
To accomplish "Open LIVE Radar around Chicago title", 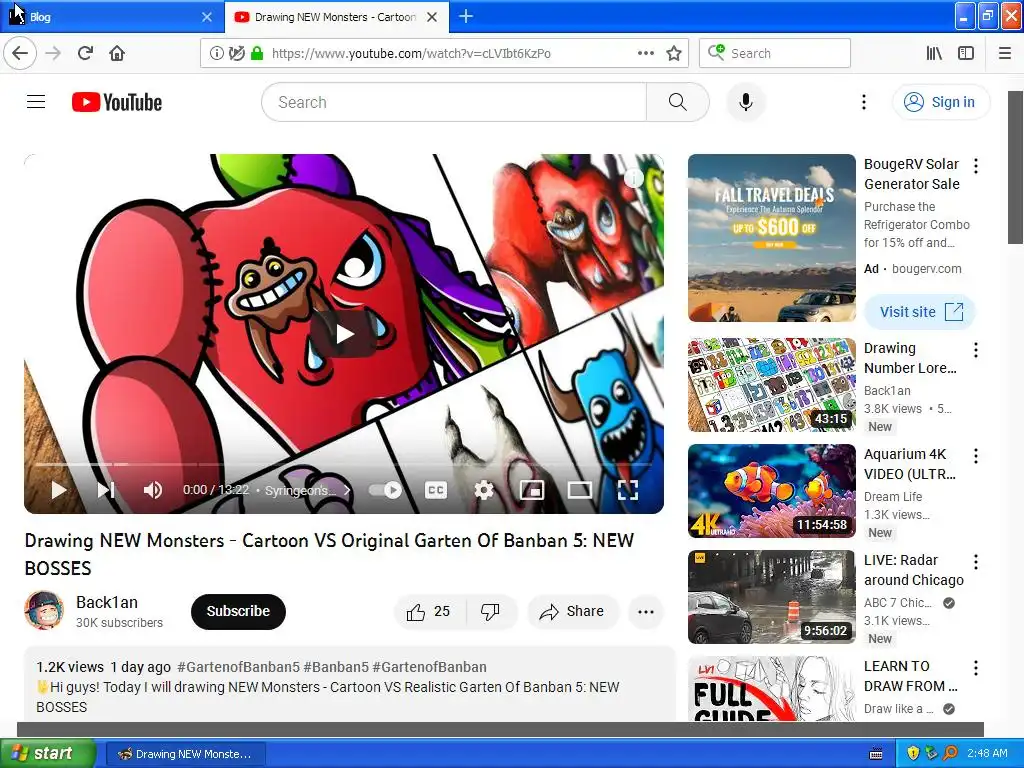I will click(x=914, y=570).
